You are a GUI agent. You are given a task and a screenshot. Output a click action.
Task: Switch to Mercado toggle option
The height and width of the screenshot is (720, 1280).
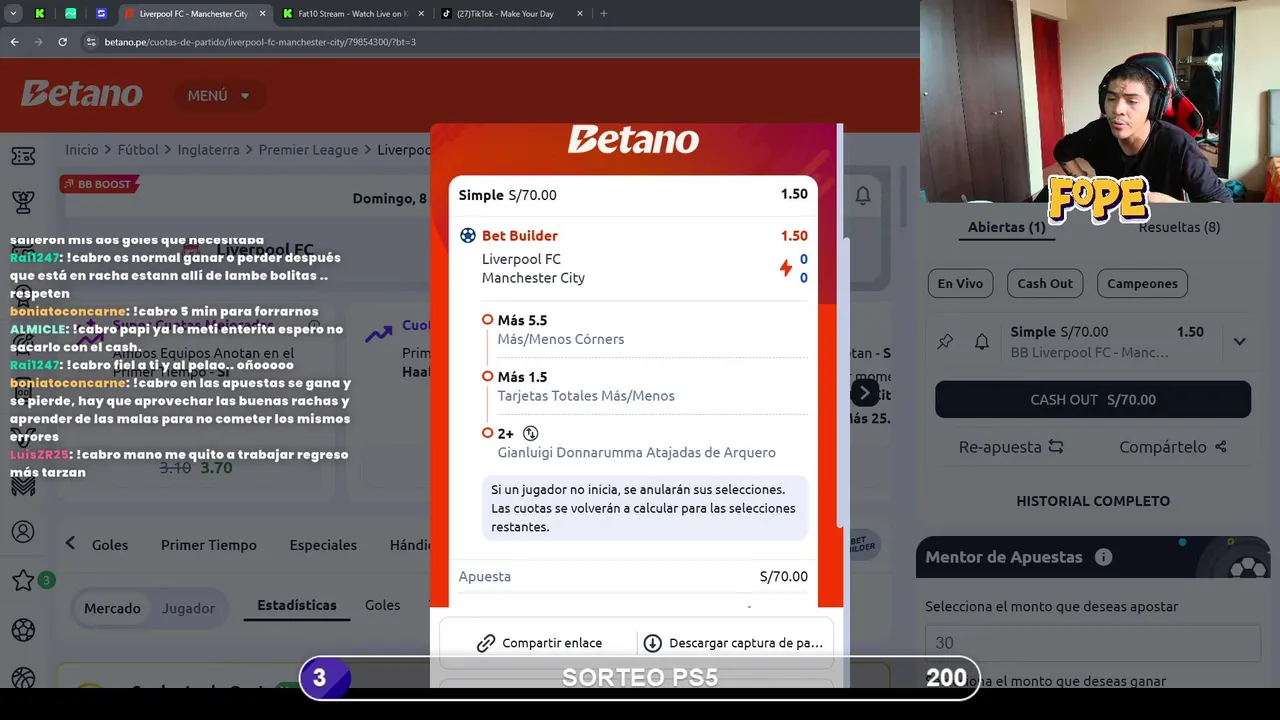coord(112,608)
